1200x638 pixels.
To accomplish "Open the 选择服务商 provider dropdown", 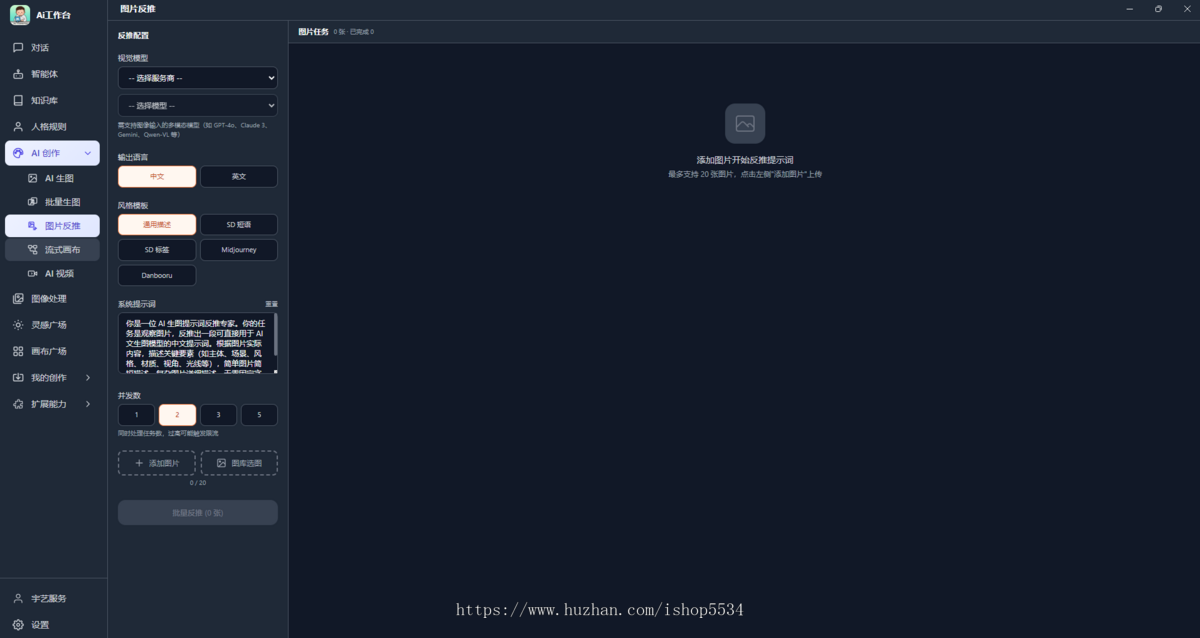I will click(198, 78).
